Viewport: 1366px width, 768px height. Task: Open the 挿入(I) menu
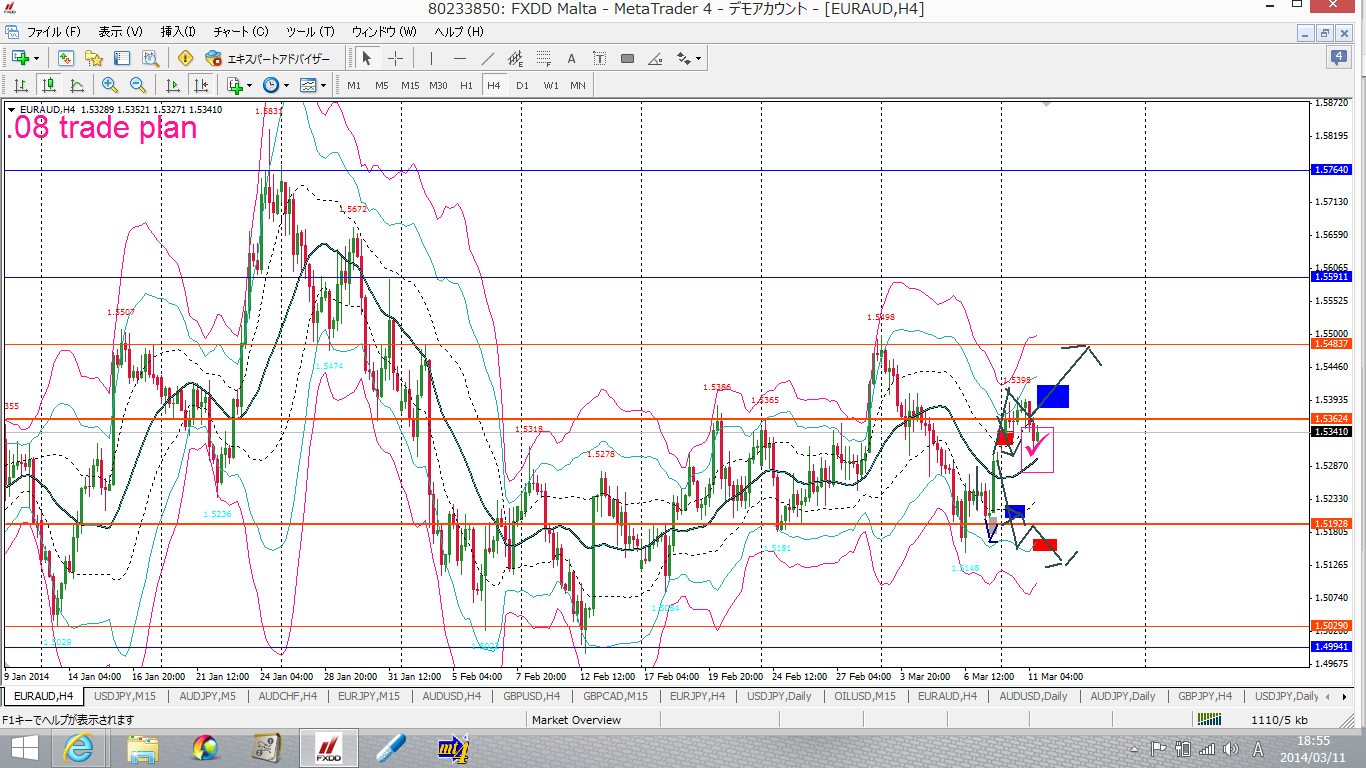coord(178,31)
